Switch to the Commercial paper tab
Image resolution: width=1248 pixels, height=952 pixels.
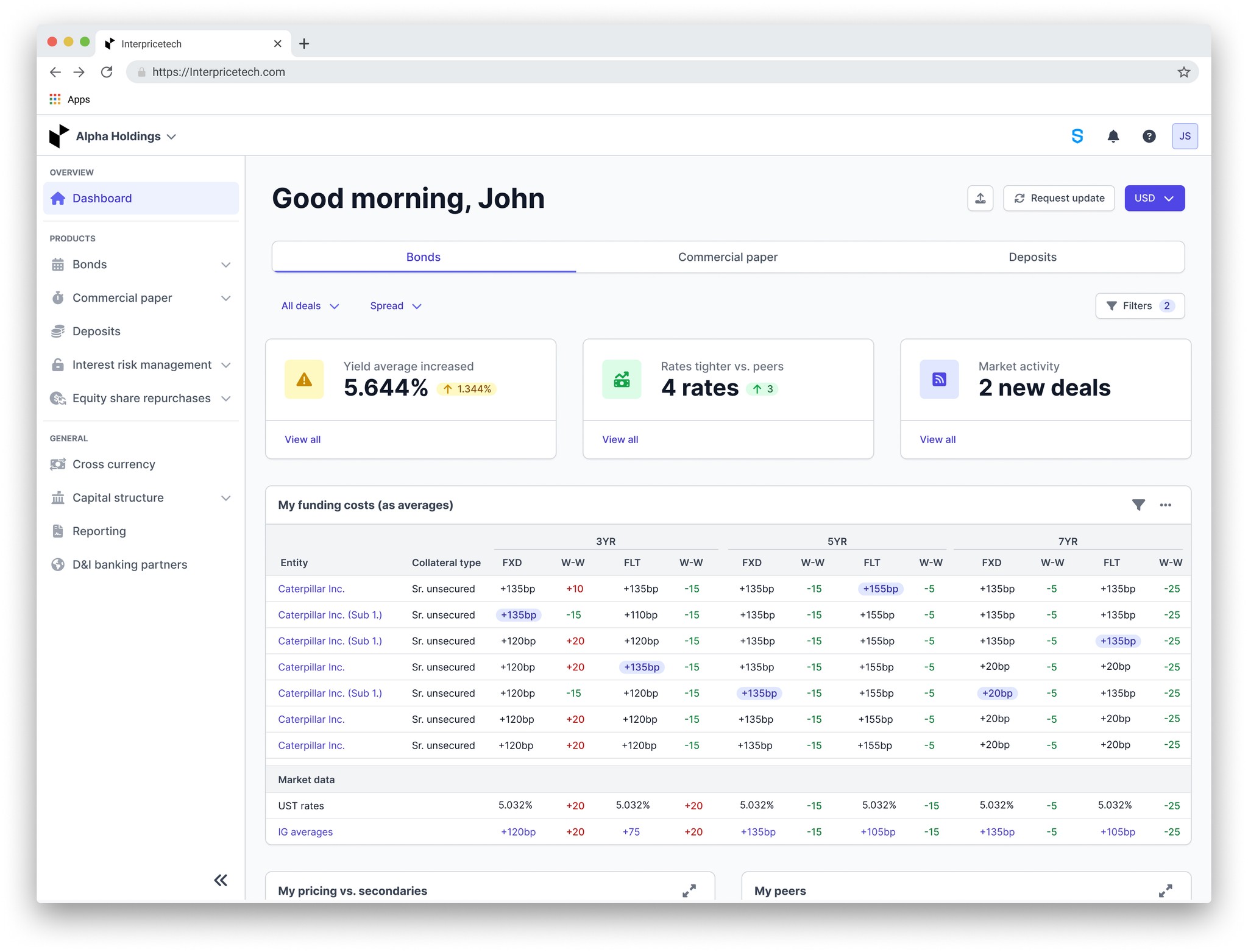tap(728, 257)
